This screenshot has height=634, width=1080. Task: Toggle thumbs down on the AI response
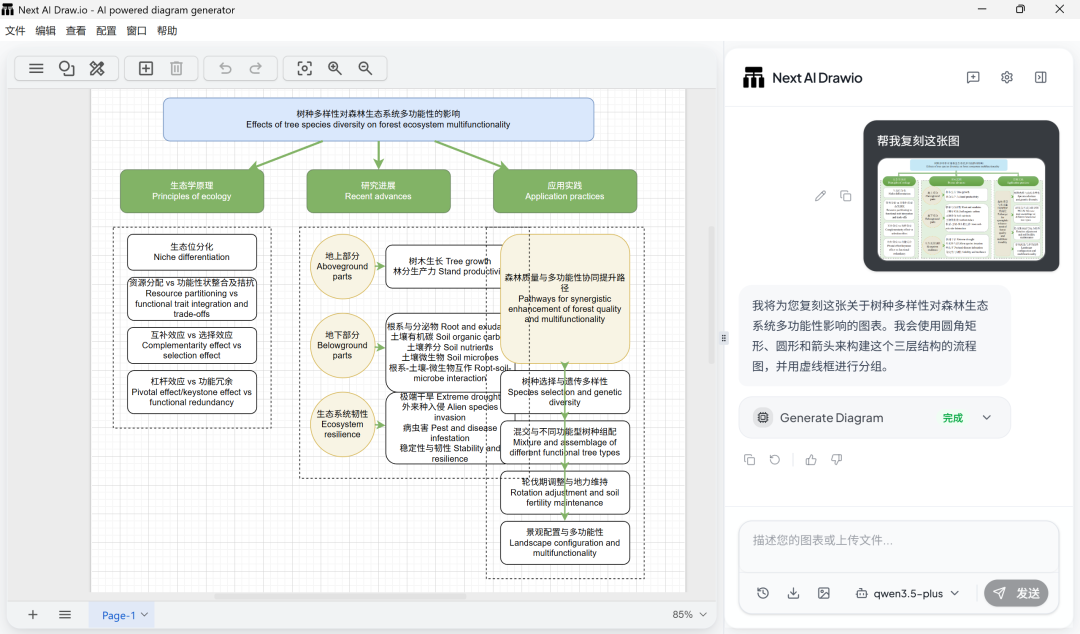click(837, 460)
